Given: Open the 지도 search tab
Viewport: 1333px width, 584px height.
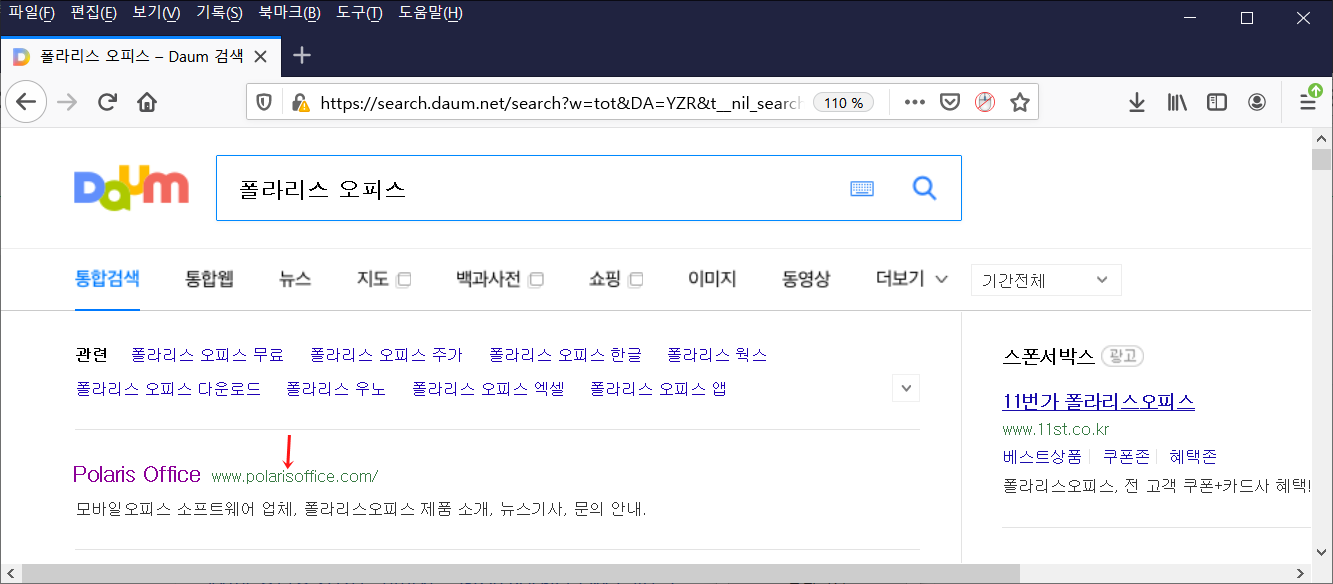Looking at the screenshot, I should coord(383,279).
